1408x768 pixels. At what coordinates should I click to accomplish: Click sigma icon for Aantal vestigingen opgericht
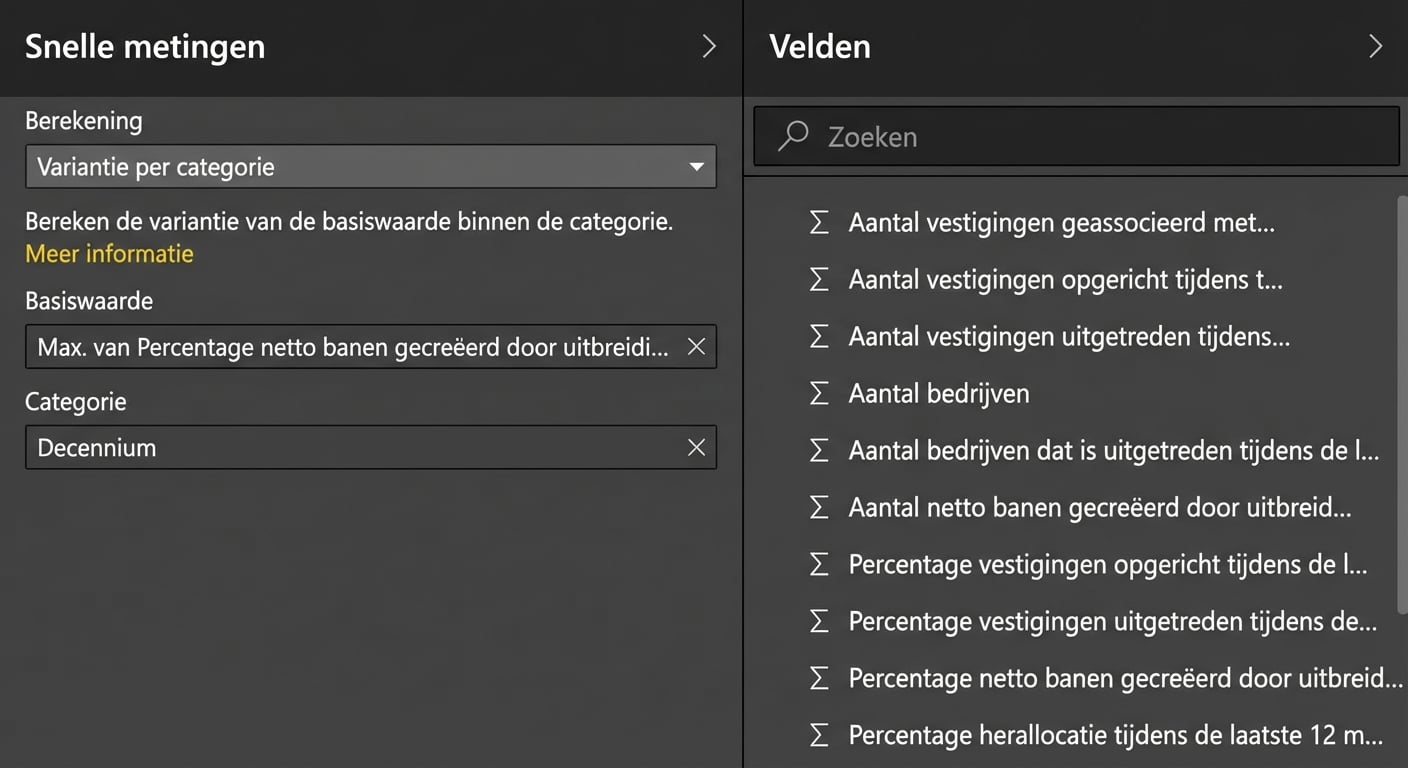point(819,280)
